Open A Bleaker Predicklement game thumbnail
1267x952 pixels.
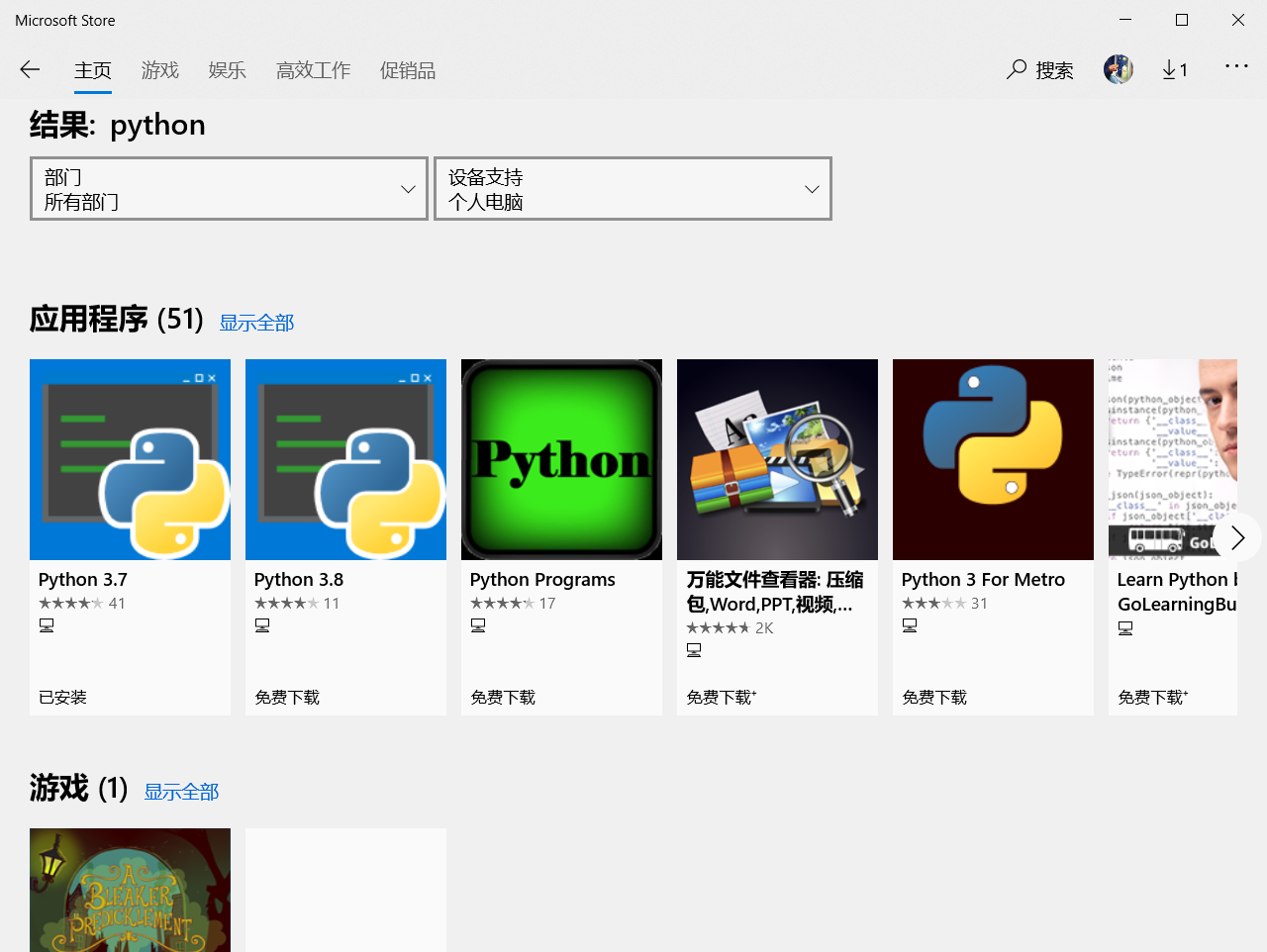click(130, 890)
